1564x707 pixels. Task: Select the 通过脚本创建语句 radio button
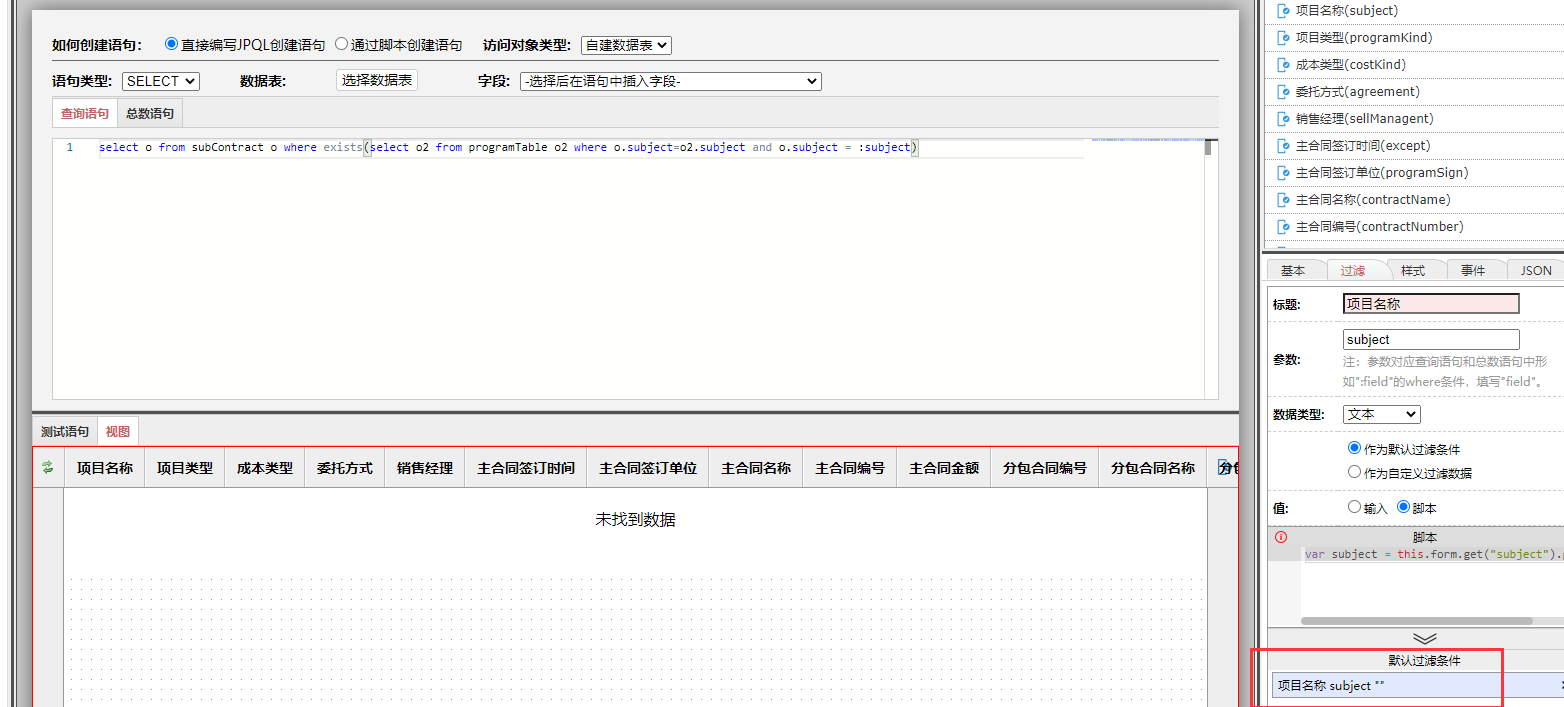pos(342,44)
